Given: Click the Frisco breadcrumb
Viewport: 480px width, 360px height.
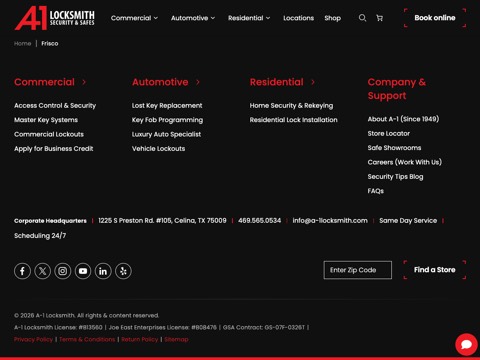Looking at the screenshot, I should tap(50, 43).
